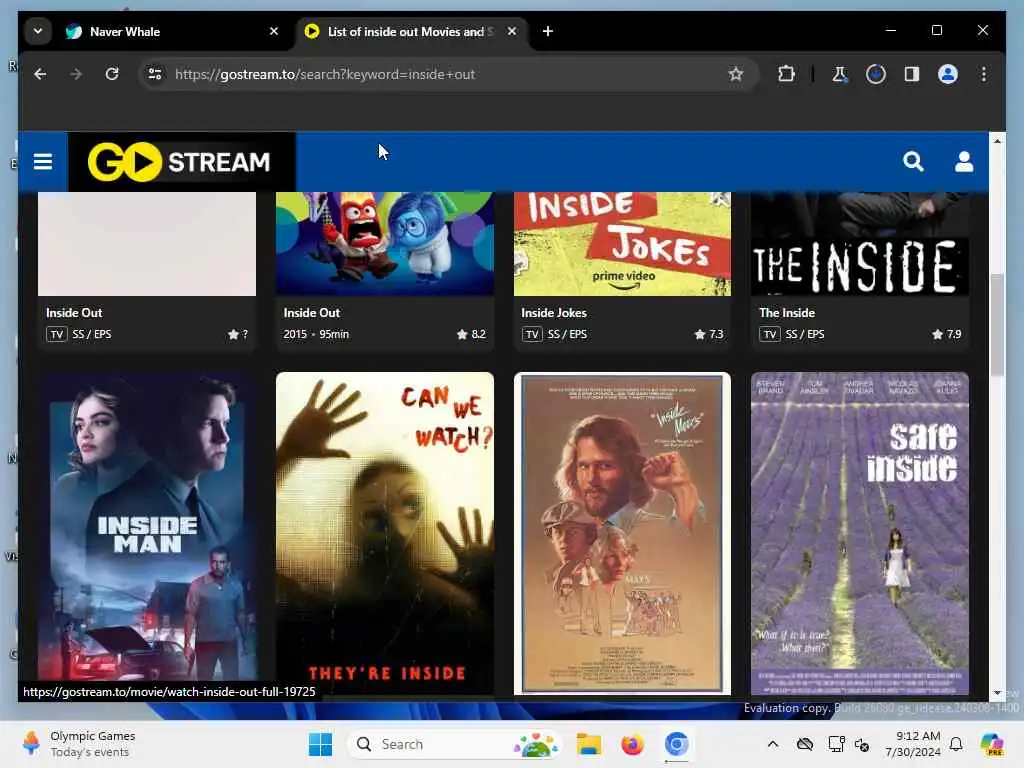Viewport: 1024px width, 768px height.
Task: Click the page vertical scrollbar thumb
Action: point(997,325)
